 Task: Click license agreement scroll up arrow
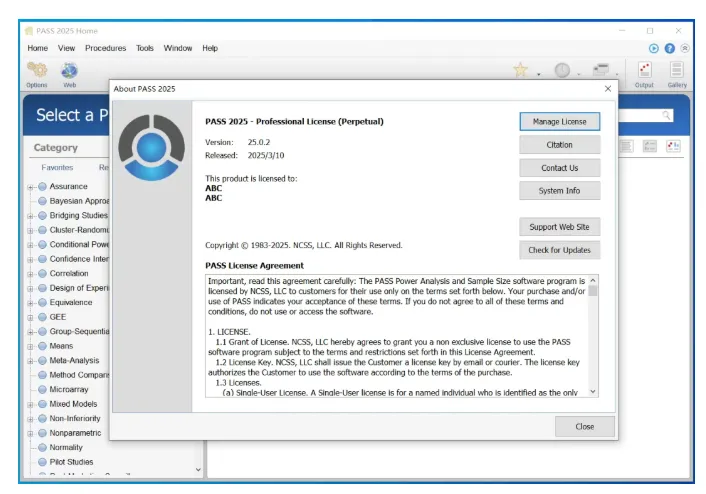click(x=593, y=280)
